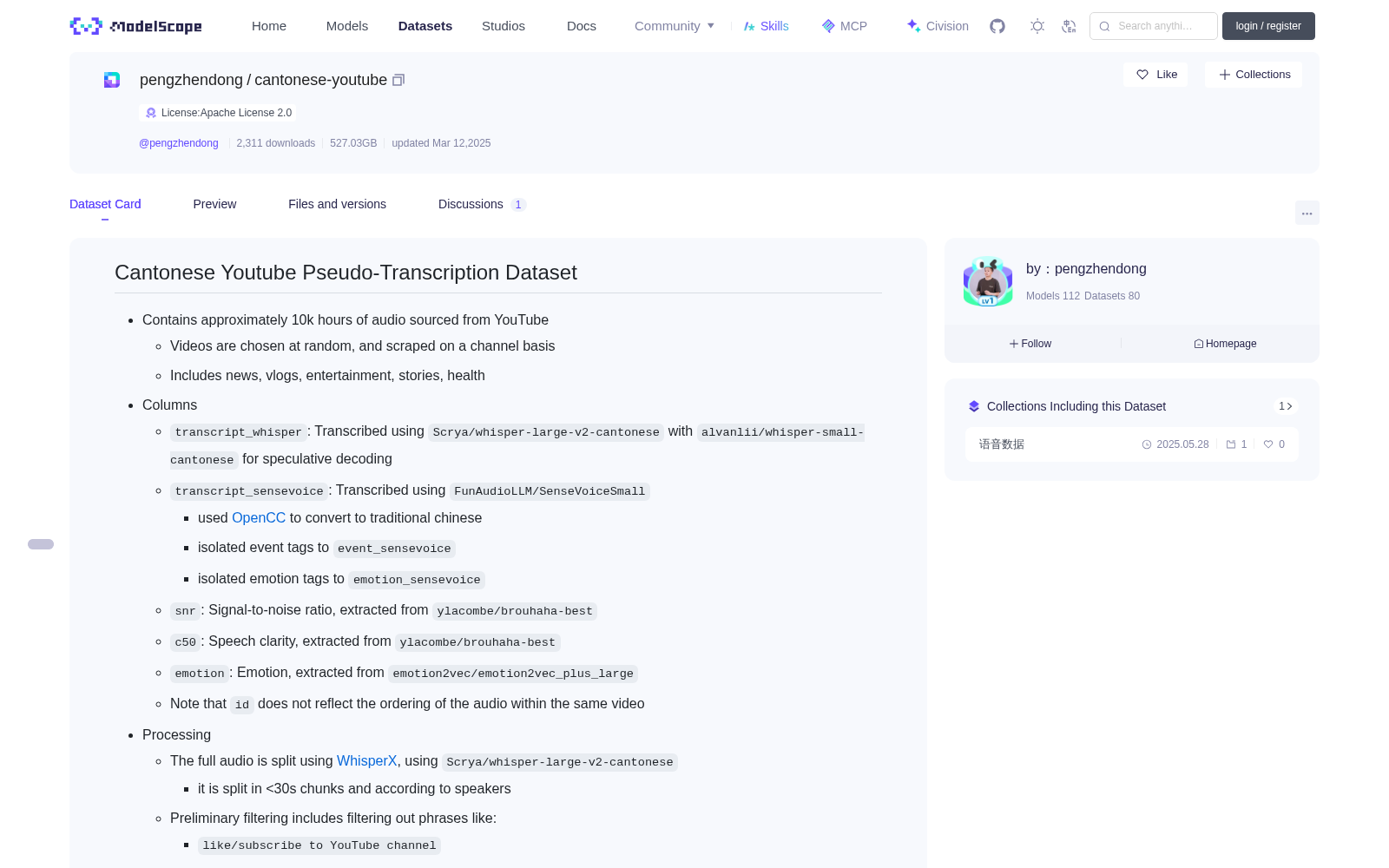This screenshot has width=1389, height=868.
Task: Click the dataset avatar icon beside the title
Action: coord(112,80)
